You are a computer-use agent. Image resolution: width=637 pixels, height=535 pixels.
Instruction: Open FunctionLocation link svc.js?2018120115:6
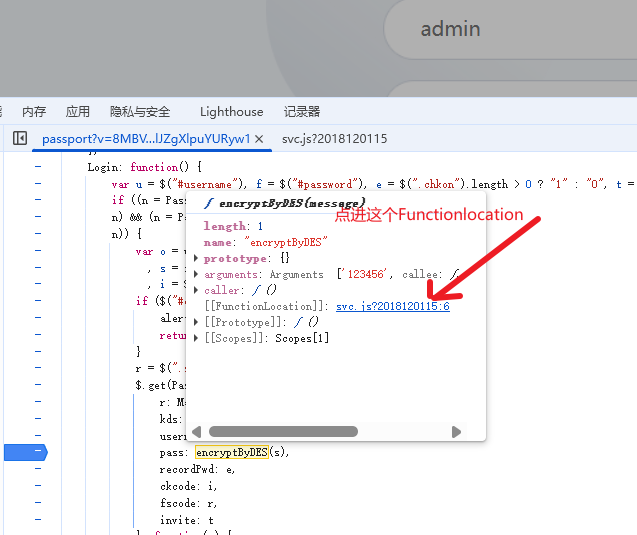(x=393, y=306)
